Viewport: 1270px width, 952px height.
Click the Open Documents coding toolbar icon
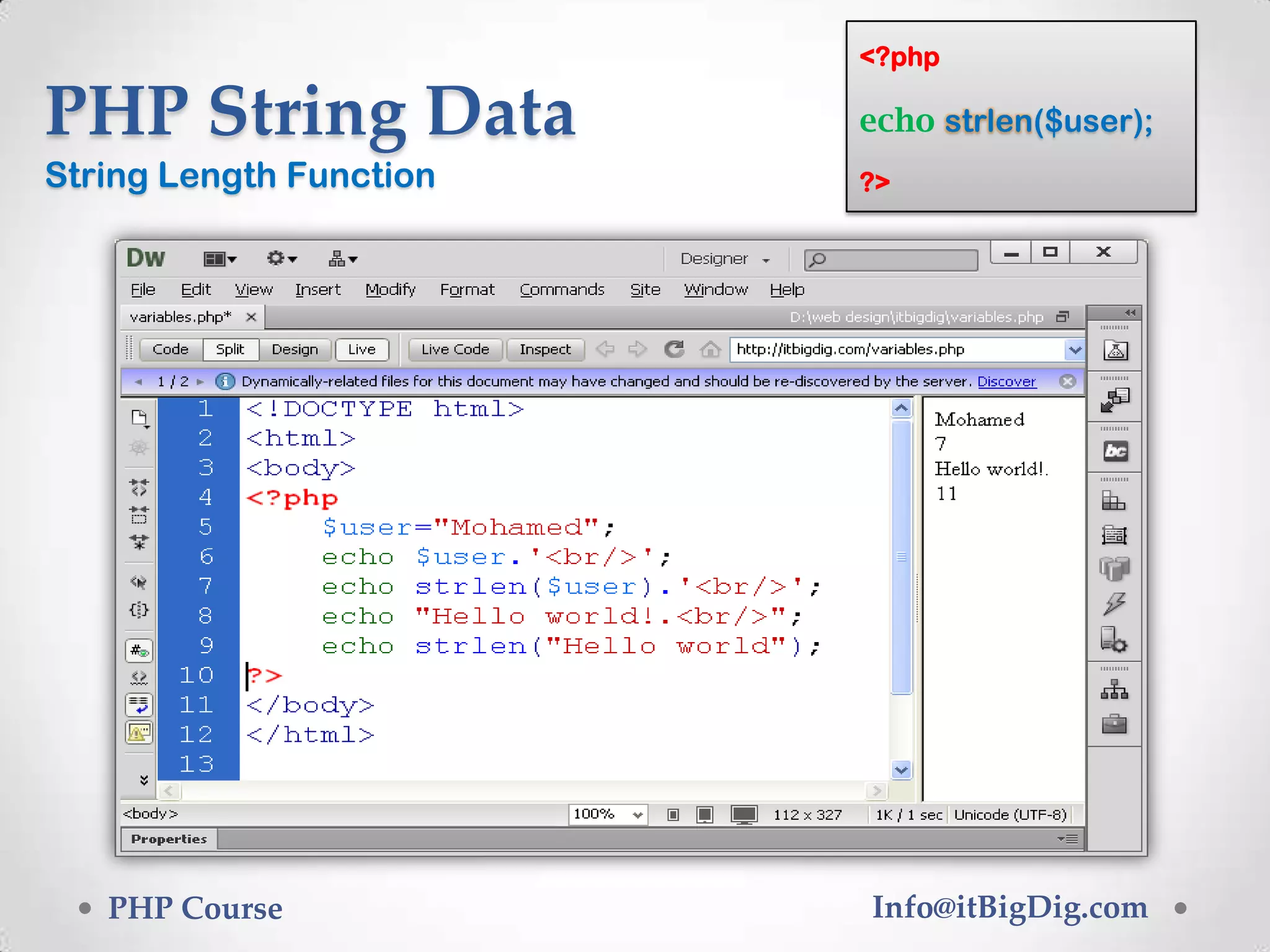140,419
